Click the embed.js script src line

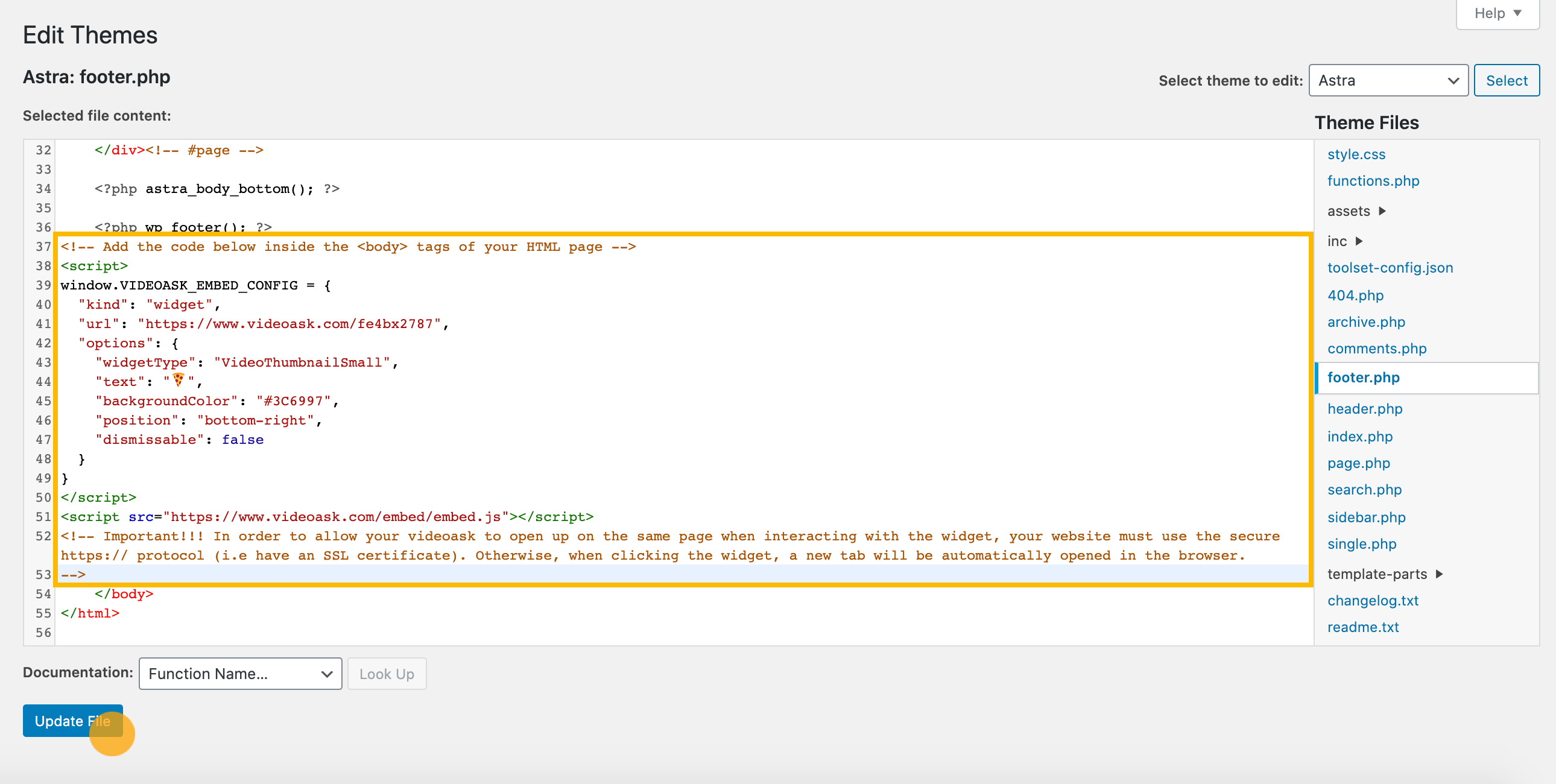click(327, 517)
